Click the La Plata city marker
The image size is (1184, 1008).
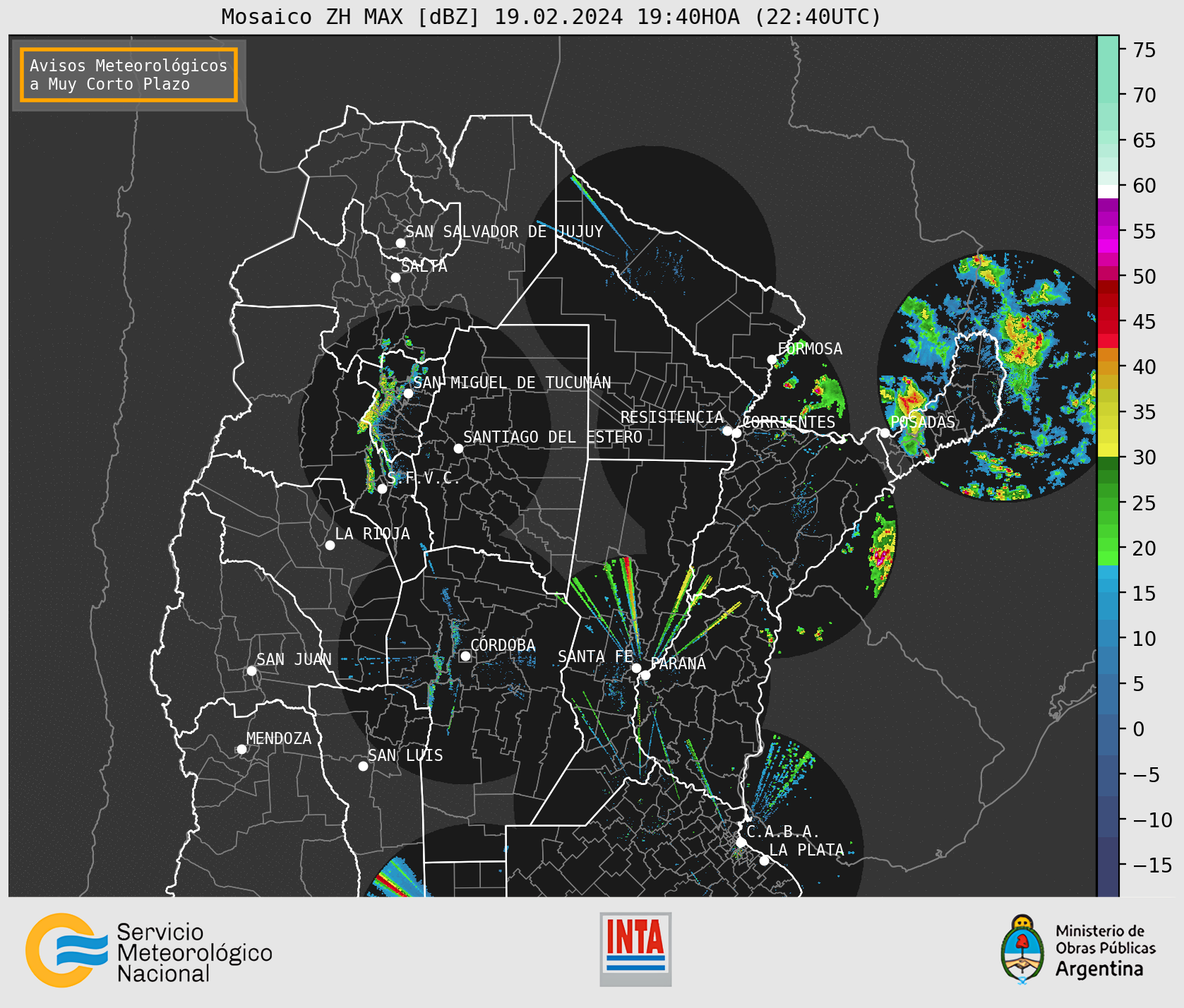point(764,860)
